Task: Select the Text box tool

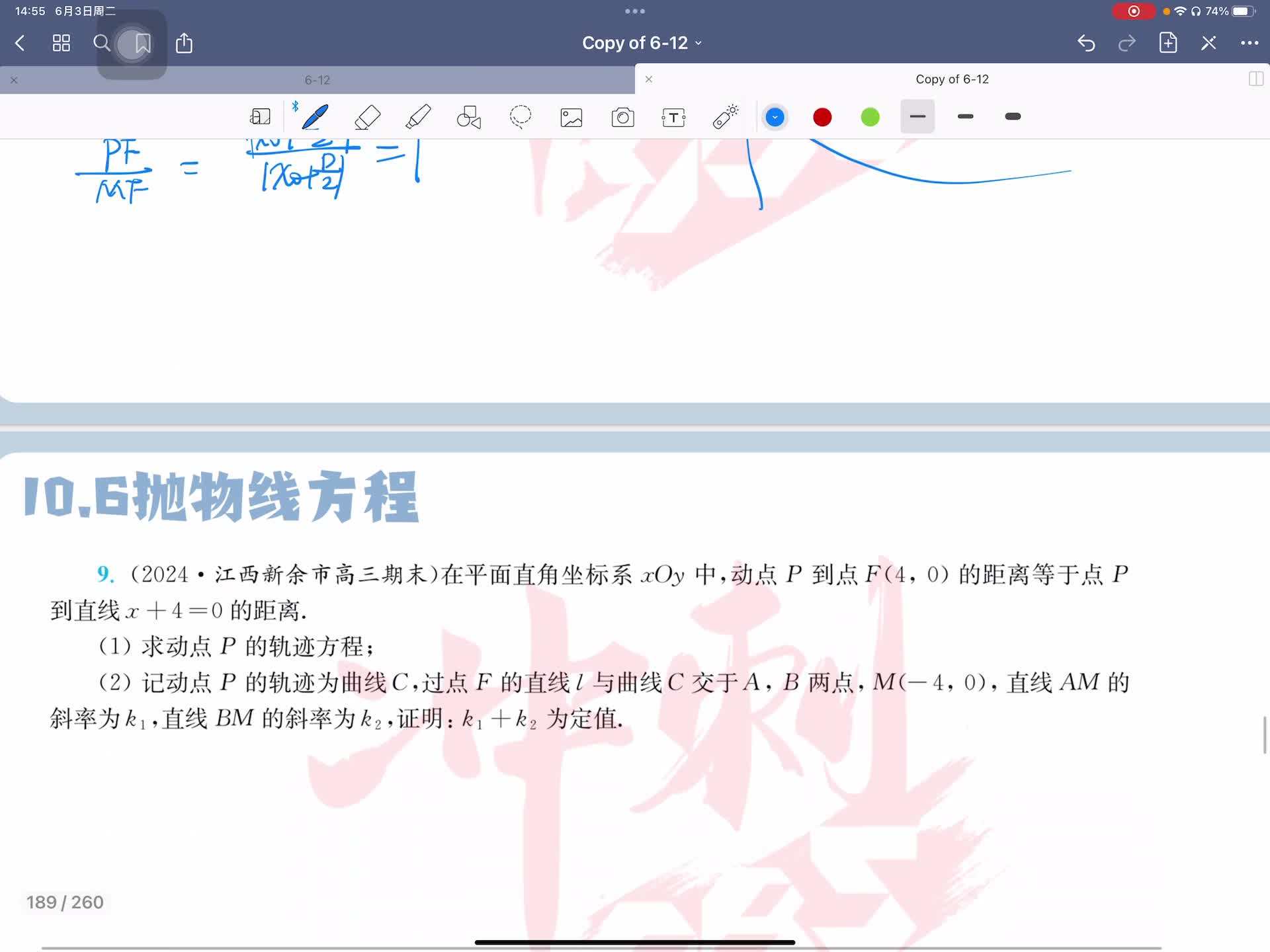Action: [673, 118]
